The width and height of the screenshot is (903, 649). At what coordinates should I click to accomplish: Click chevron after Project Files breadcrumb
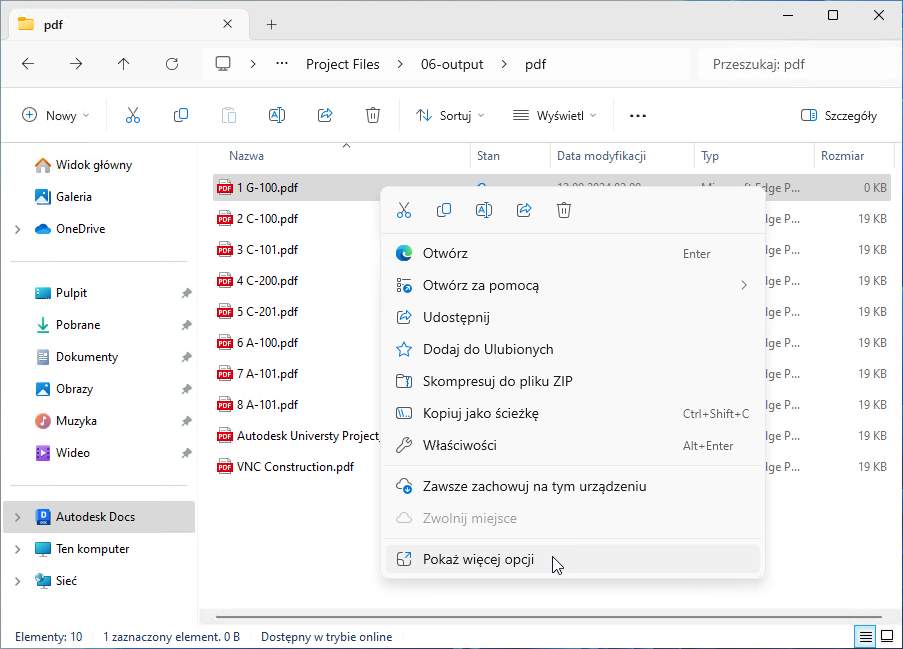pos(400,64)
